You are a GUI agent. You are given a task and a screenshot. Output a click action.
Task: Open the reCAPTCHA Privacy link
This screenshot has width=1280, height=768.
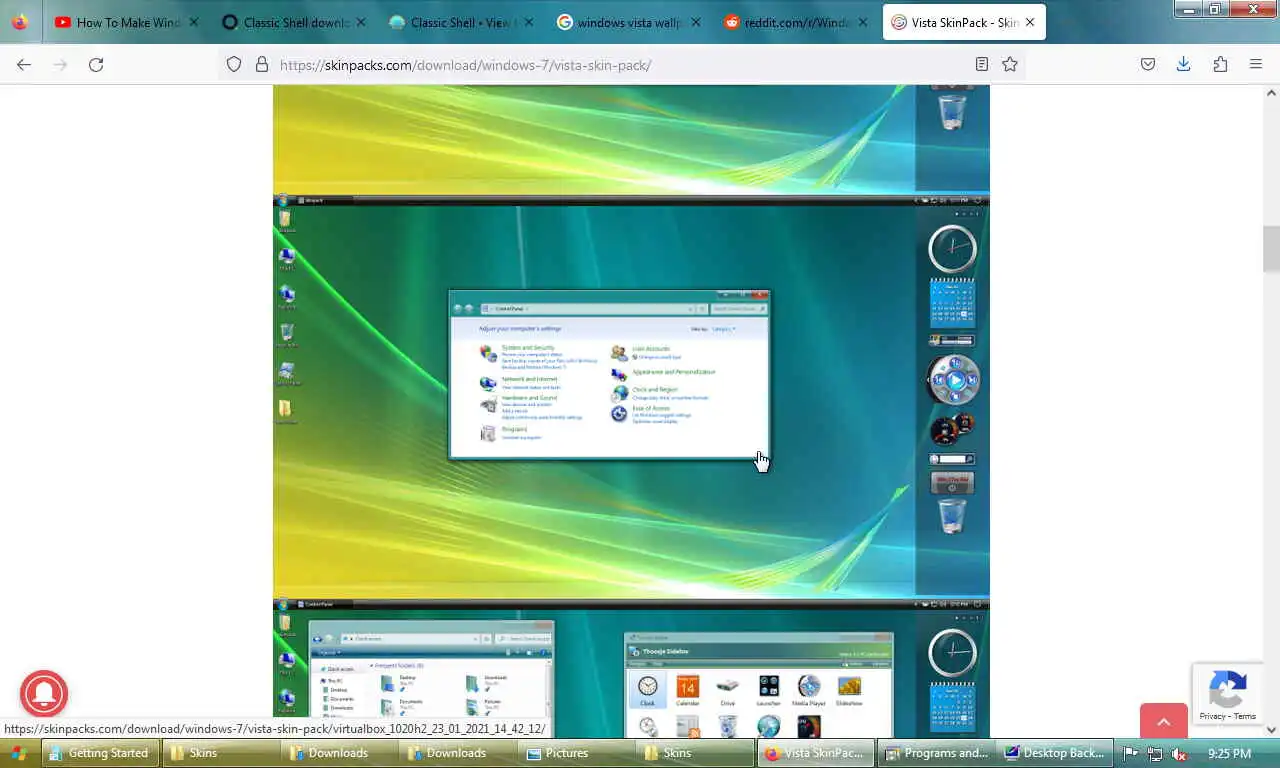(1212, 716)
